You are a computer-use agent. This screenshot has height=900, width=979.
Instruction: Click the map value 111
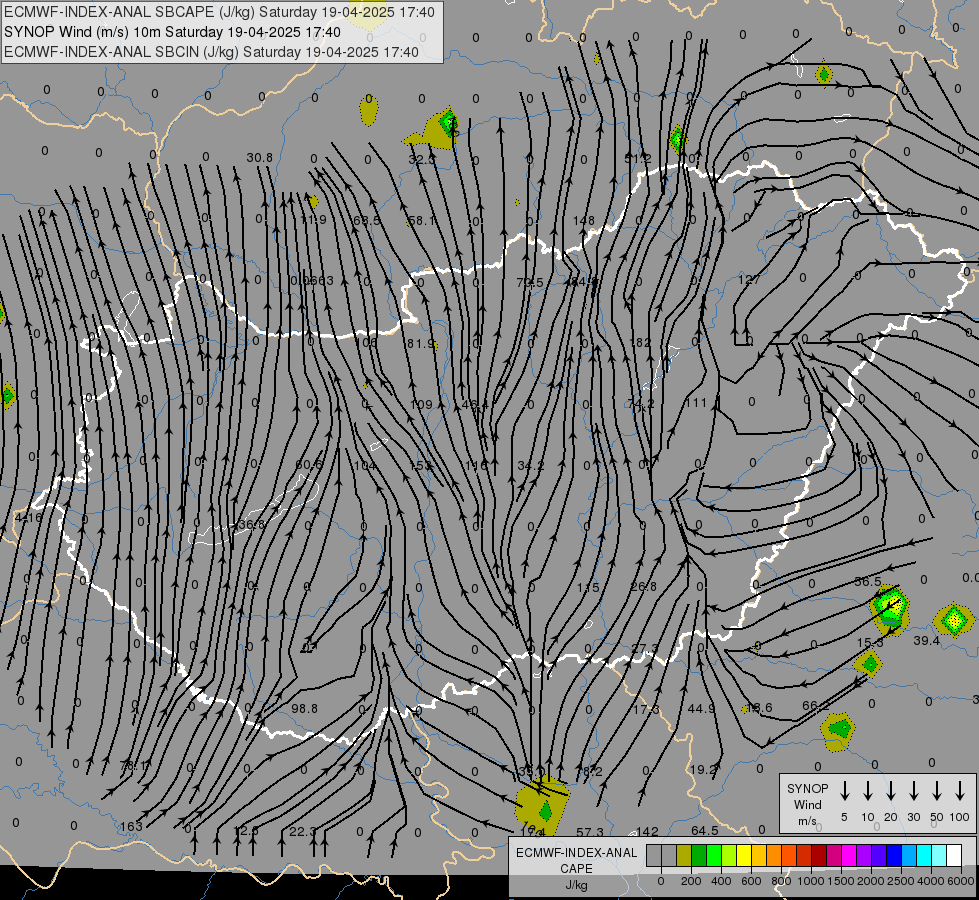pyautogui.click(x=696, y=403)
